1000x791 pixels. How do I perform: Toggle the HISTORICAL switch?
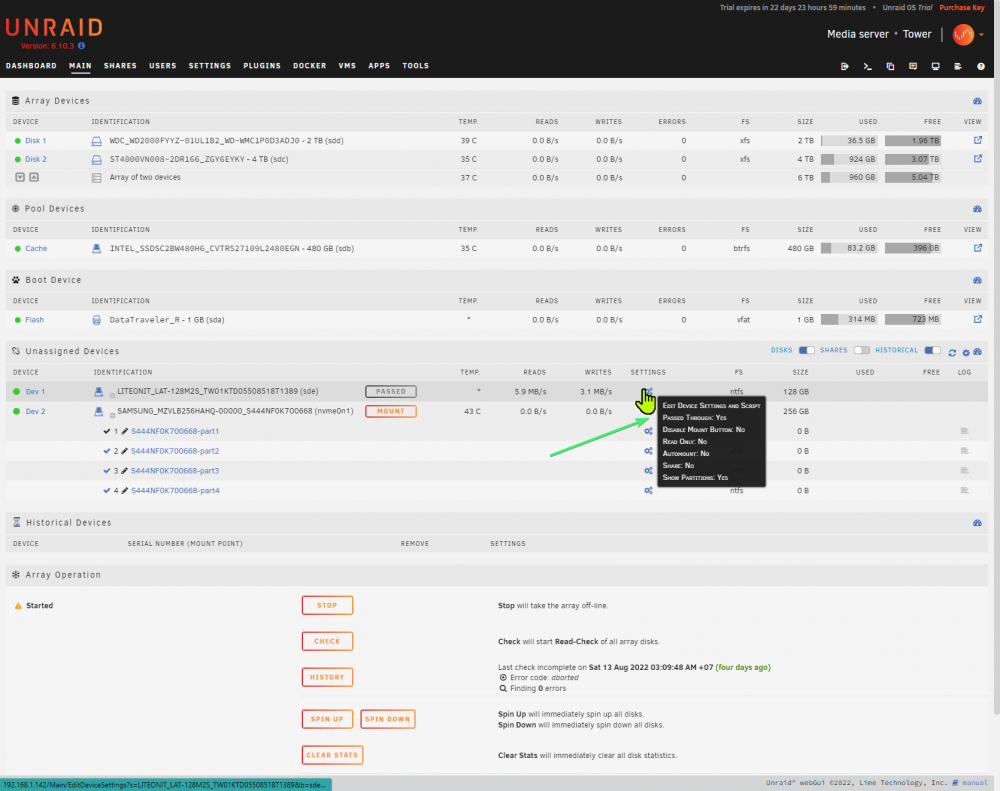pos(932,350)
